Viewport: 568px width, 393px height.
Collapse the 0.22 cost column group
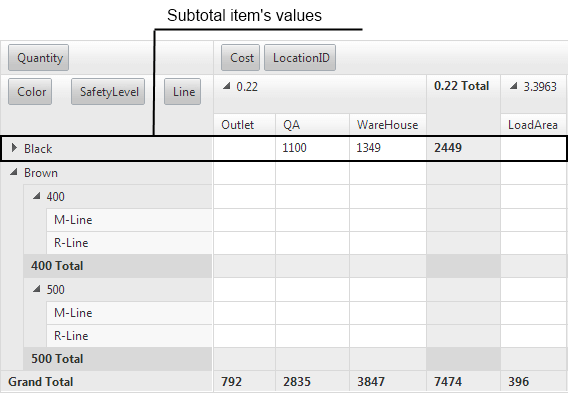[x=226, y=86]
